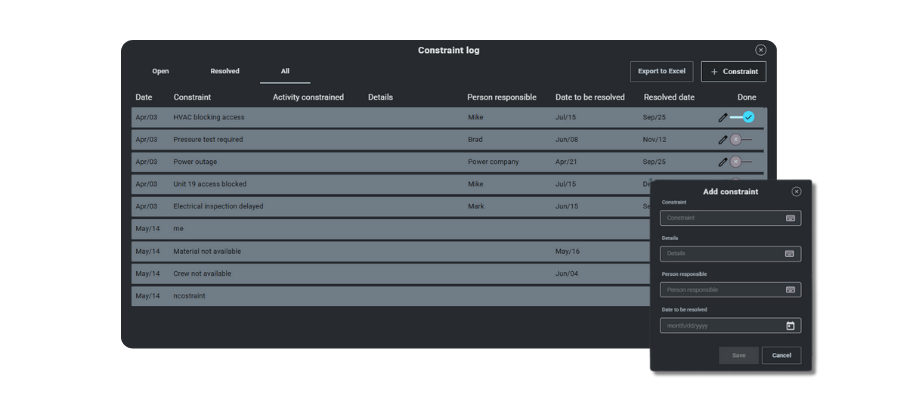Select the All tab

[x=285, y=72]
